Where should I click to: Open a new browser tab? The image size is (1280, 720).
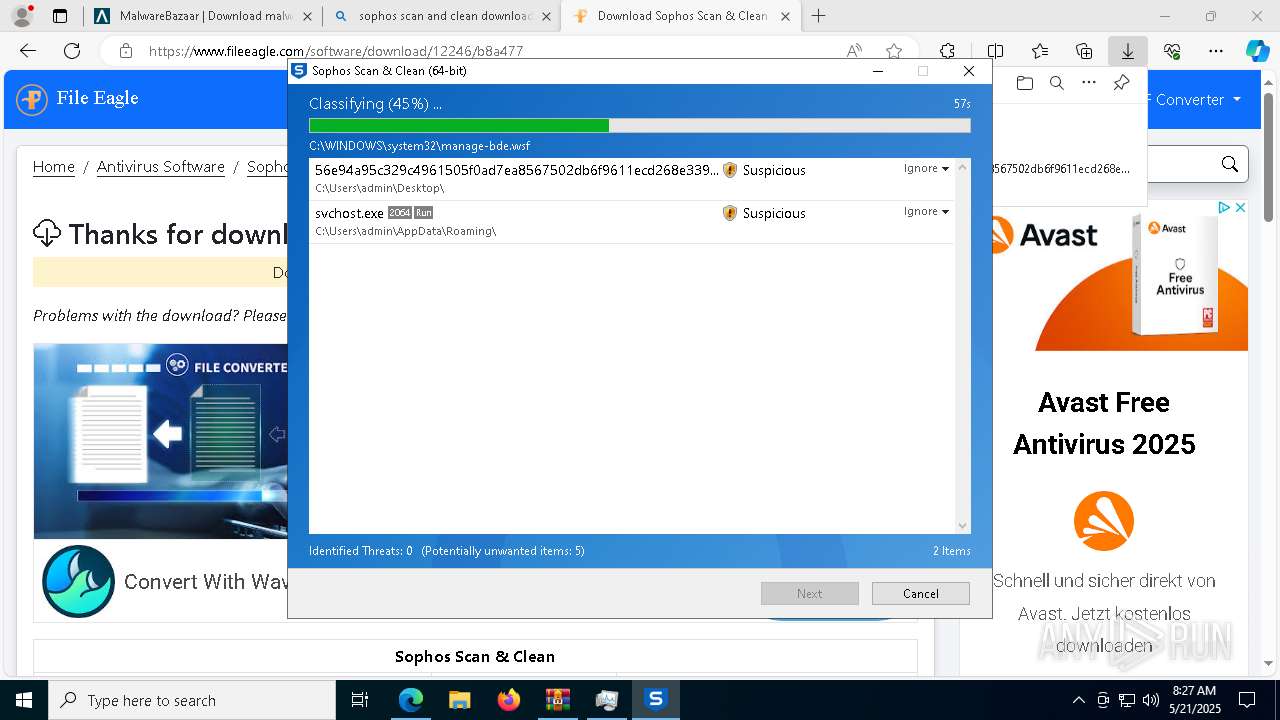tap(819, 16)
